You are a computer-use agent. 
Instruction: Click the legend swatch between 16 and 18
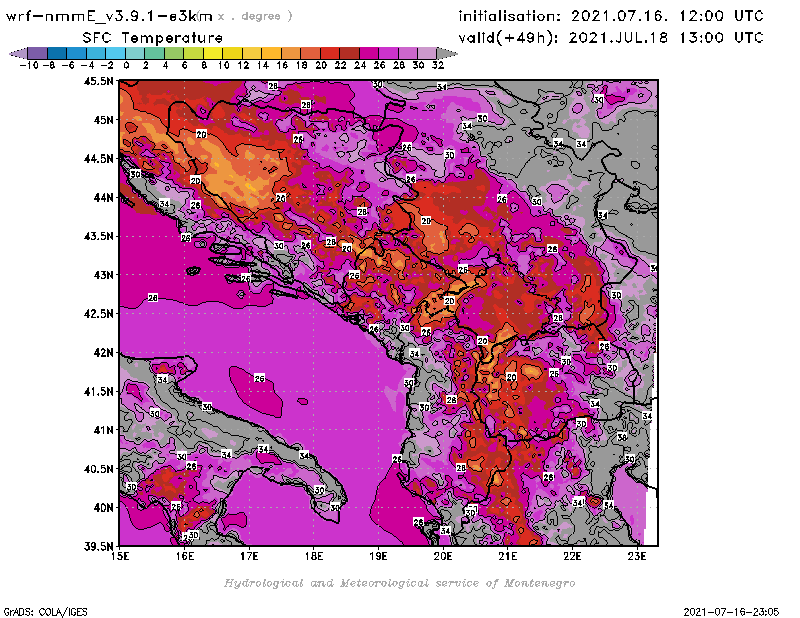[x=290, y=53]
